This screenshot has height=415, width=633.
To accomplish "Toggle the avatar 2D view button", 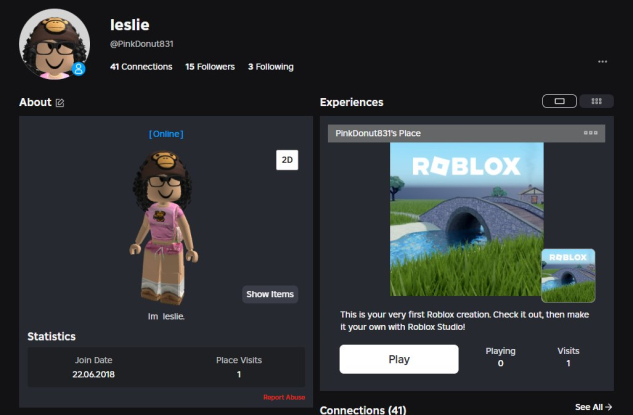I will pos(287,160).
